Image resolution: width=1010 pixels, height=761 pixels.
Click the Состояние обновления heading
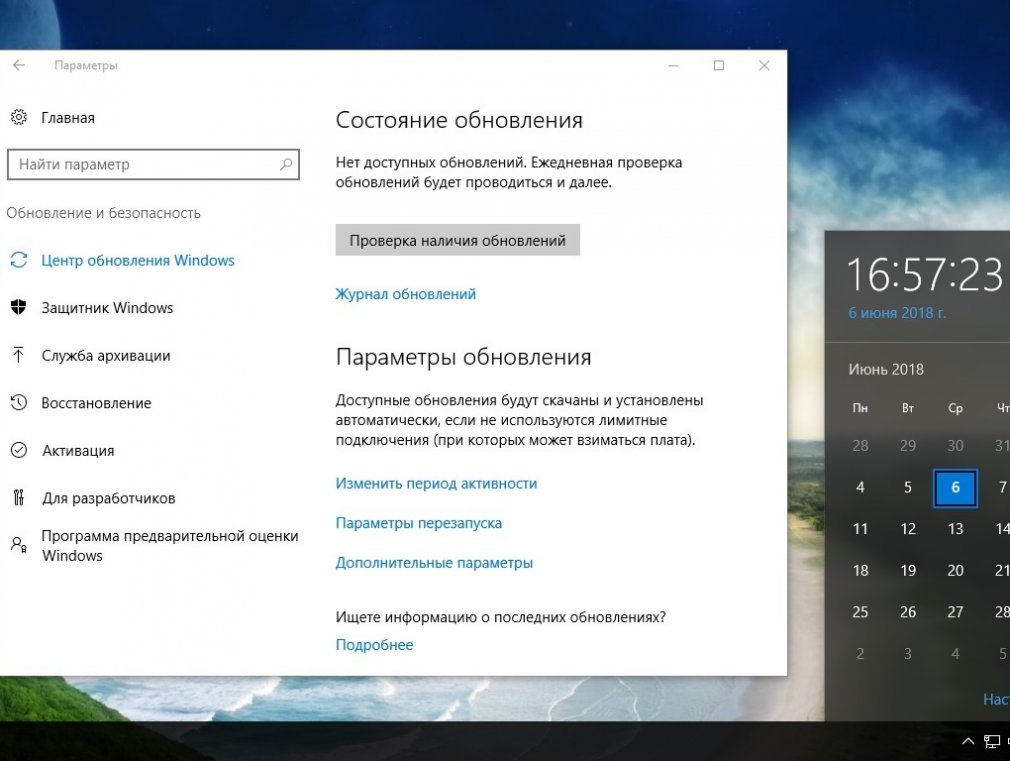(x=459, y=120)
